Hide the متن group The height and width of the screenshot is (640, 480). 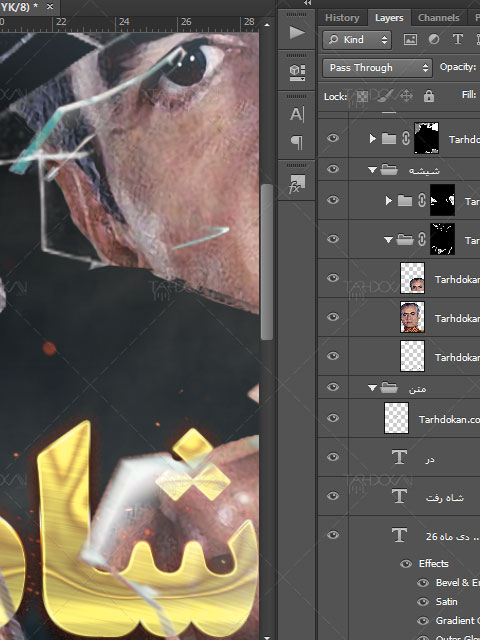click(x=333, y=387)
